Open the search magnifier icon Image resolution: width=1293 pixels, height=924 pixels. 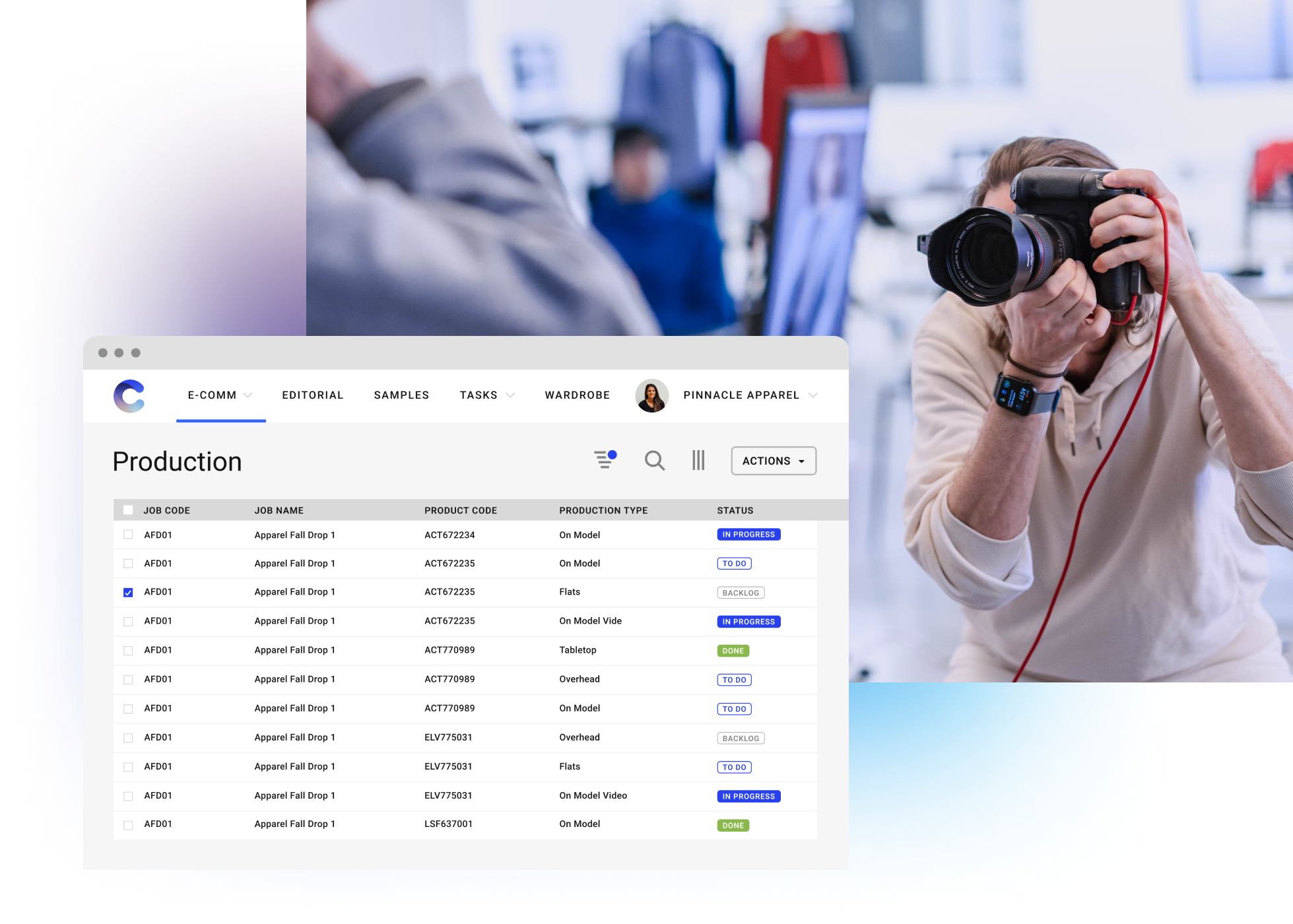coord(654,460)
